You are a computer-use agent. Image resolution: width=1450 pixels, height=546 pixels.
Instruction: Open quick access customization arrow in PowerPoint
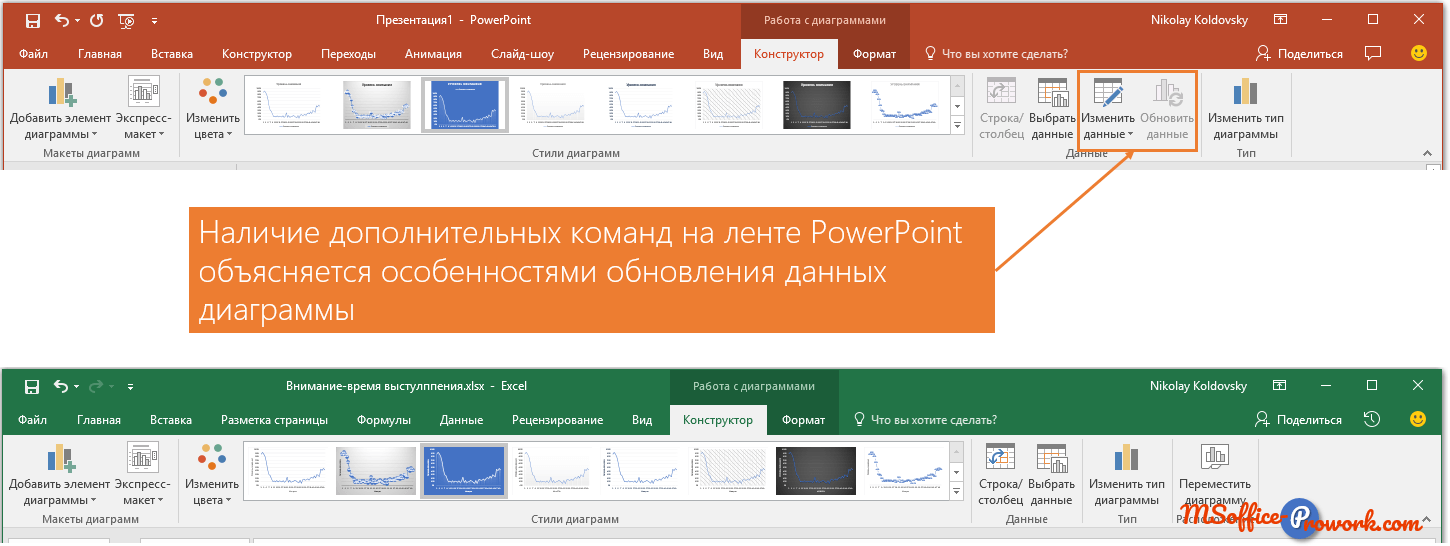pos(154,20)
